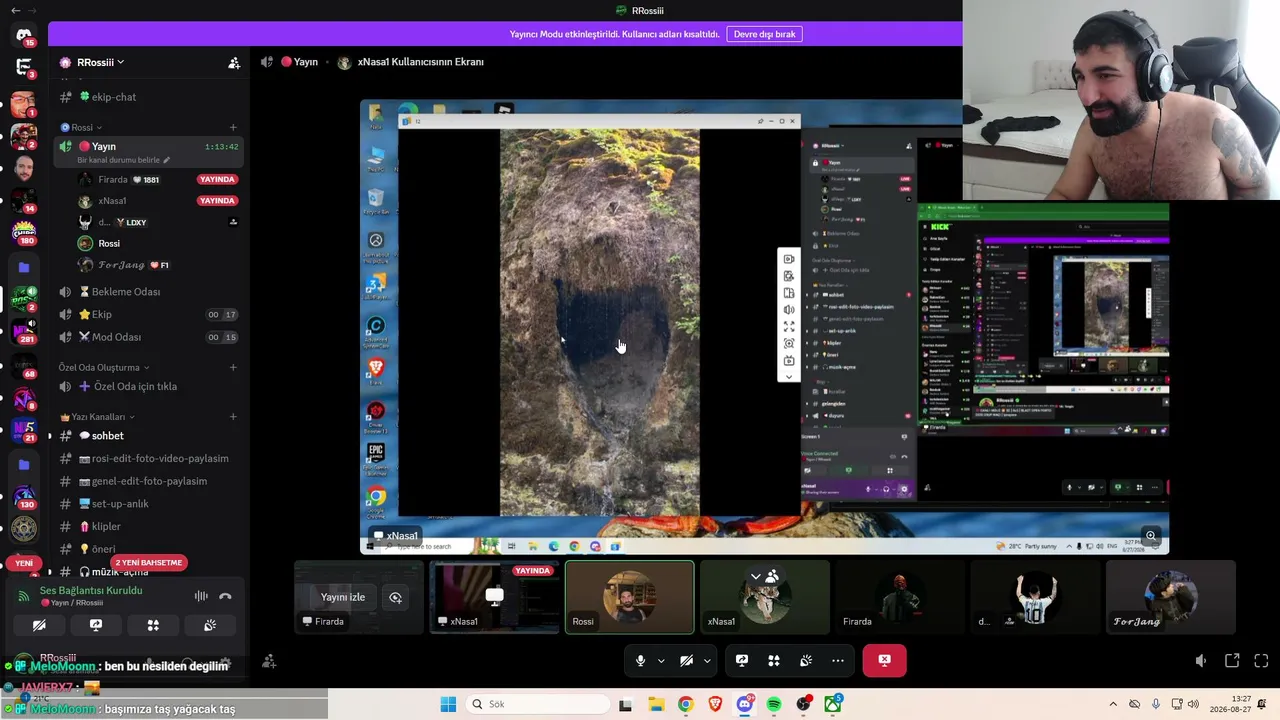Open microphone device options arrow
Viewport: 1280px width, 720px height.
point(661,660)
